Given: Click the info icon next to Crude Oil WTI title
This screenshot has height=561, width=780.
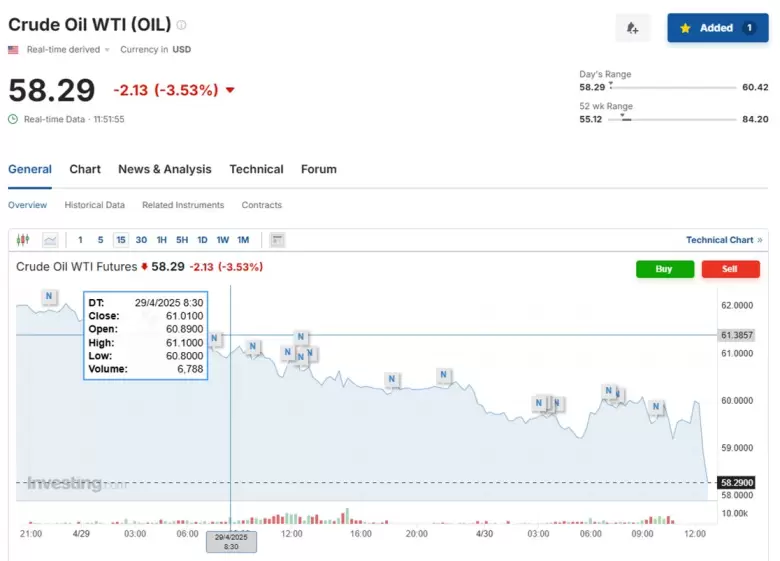Looking at the screenshot, I should (x=182, y=25).
